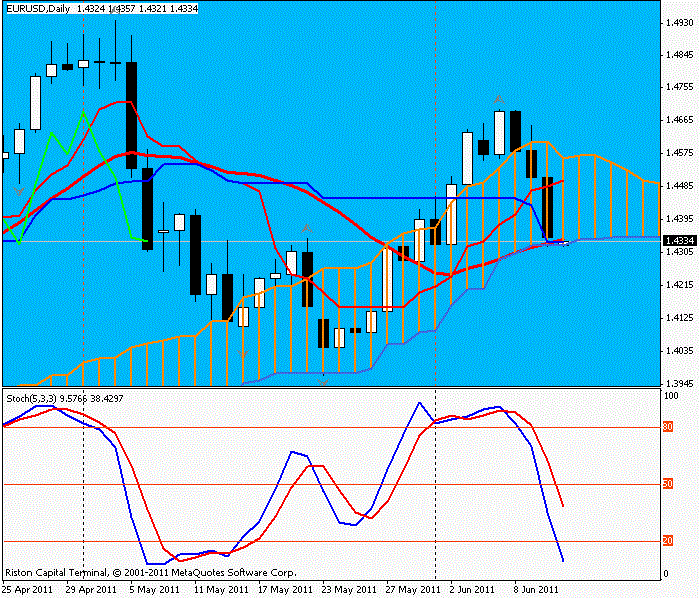700x598 pixels.
Task: Click the 1.4125 price axis value
Action: click(679, 318)
